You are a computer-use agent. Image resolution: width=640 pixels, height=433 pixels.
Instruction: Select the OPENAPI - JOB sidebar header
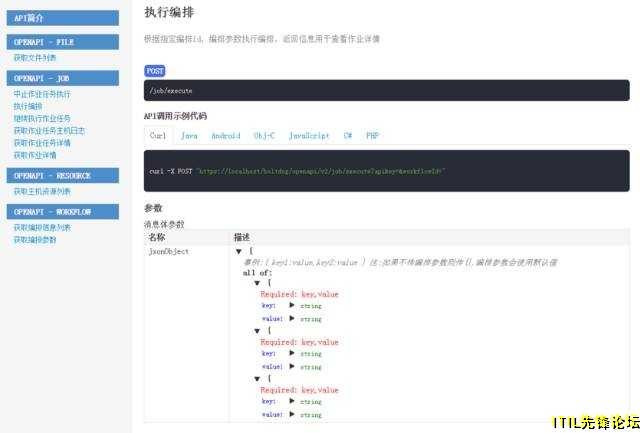coord(63,78)
